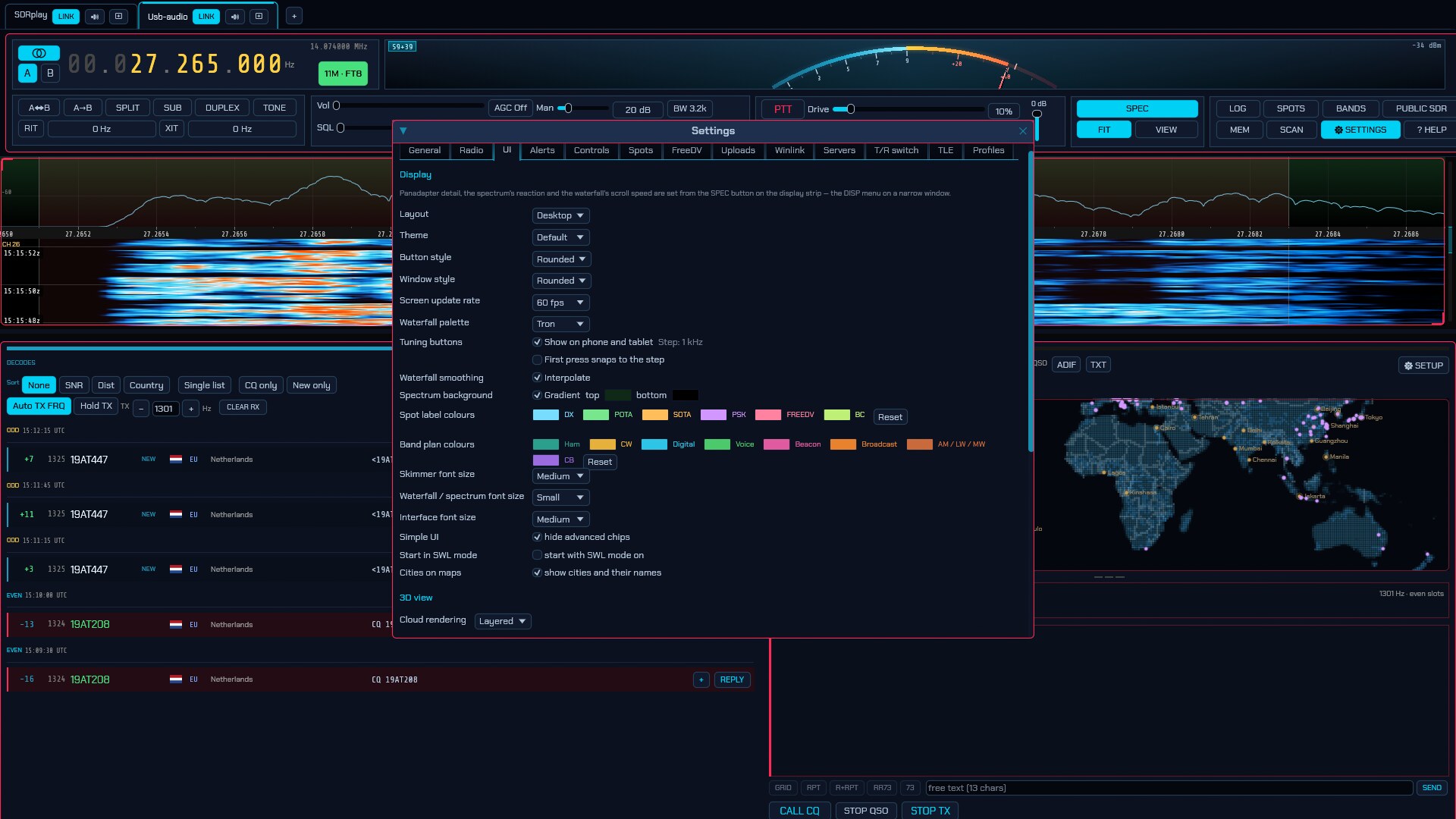Increase TX frequency with plus button
Screen dimensions: 1456x819
191,409
